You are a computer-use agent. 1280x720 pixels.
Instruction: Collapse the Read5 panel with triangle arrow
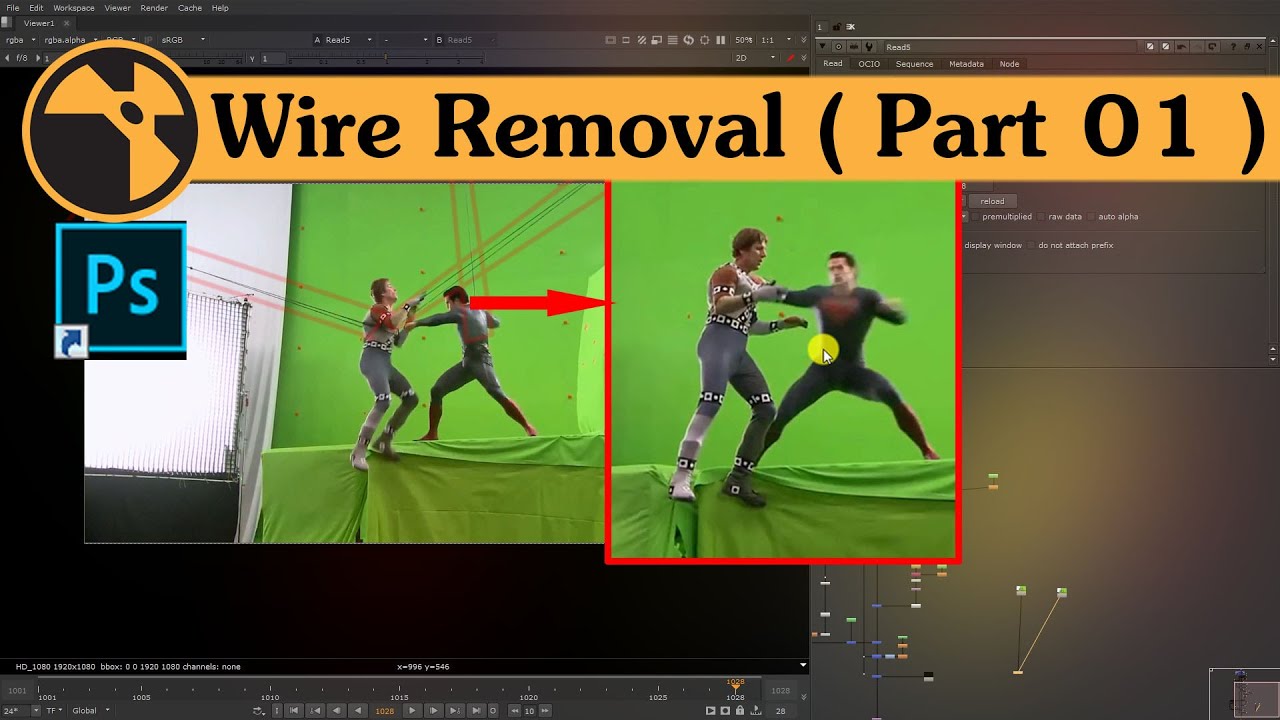tap(823, 47)
